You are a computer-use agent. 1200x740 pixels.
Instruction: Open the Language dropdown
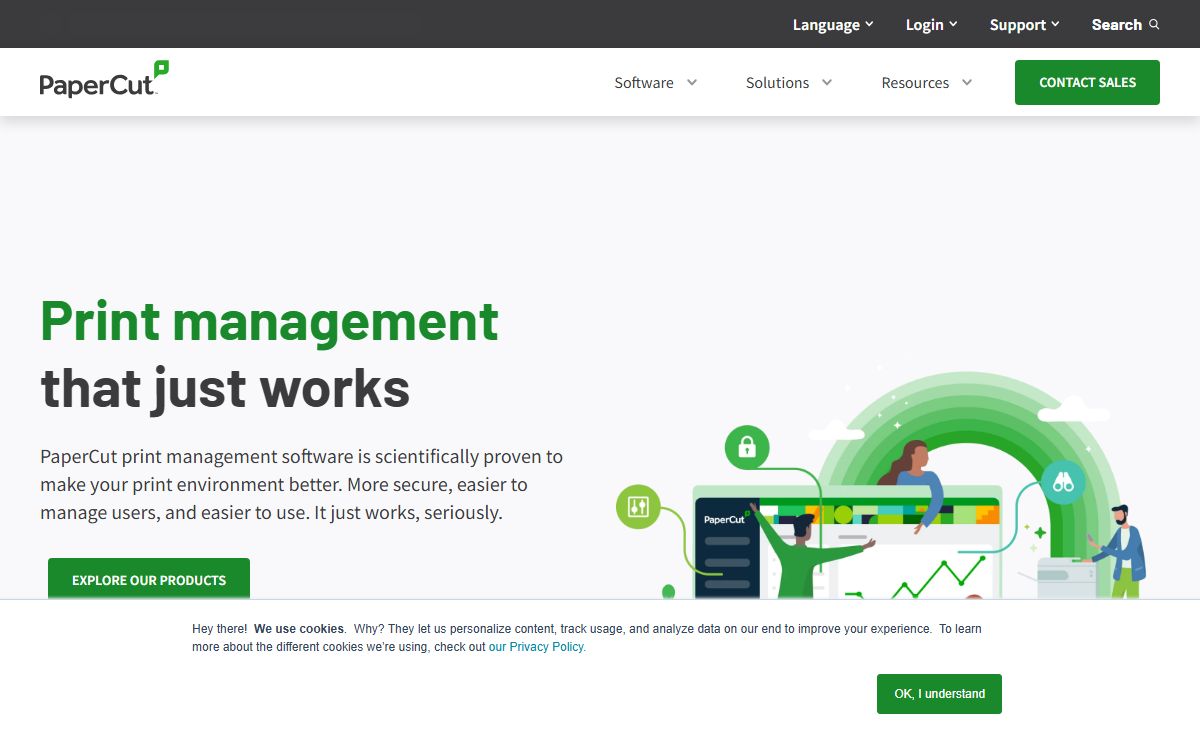[x=833, y=25]
